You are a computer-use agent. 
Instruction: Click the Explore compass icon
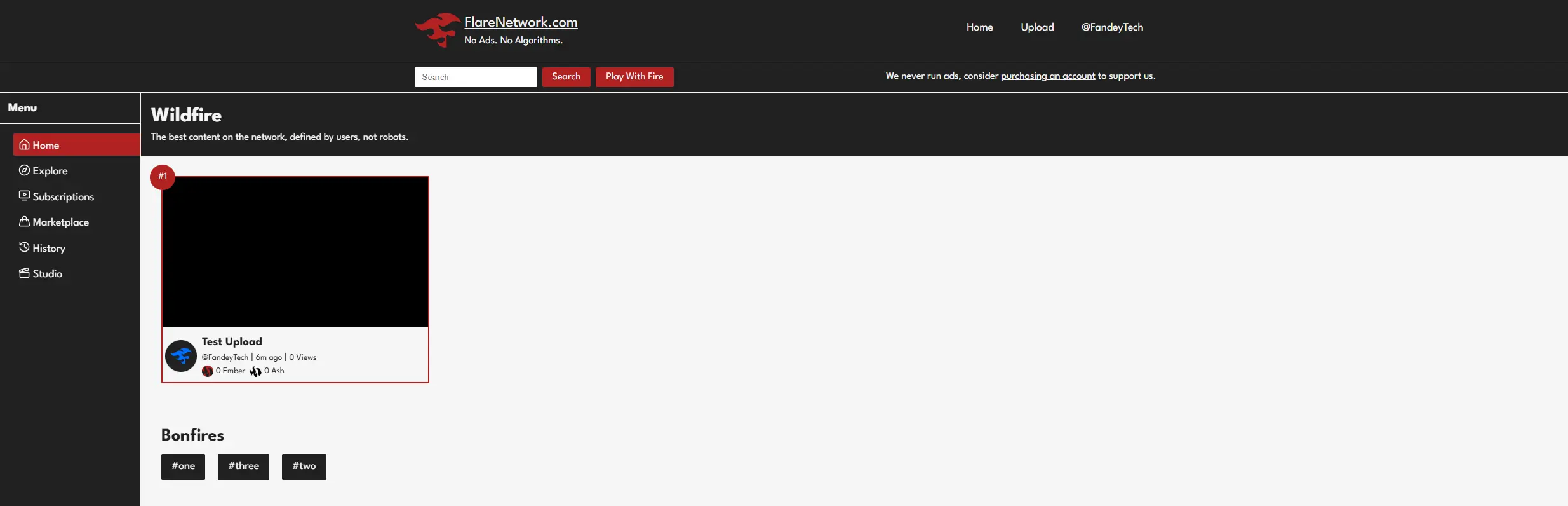[x=24, y=170]
